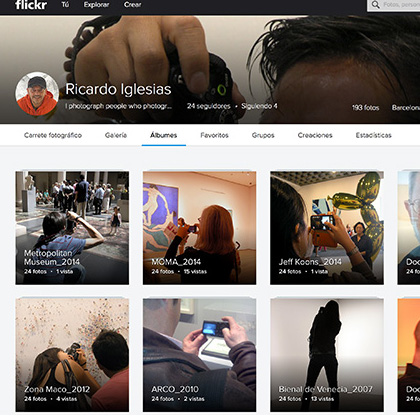Focus the photo search field

(x=393, y=5)
